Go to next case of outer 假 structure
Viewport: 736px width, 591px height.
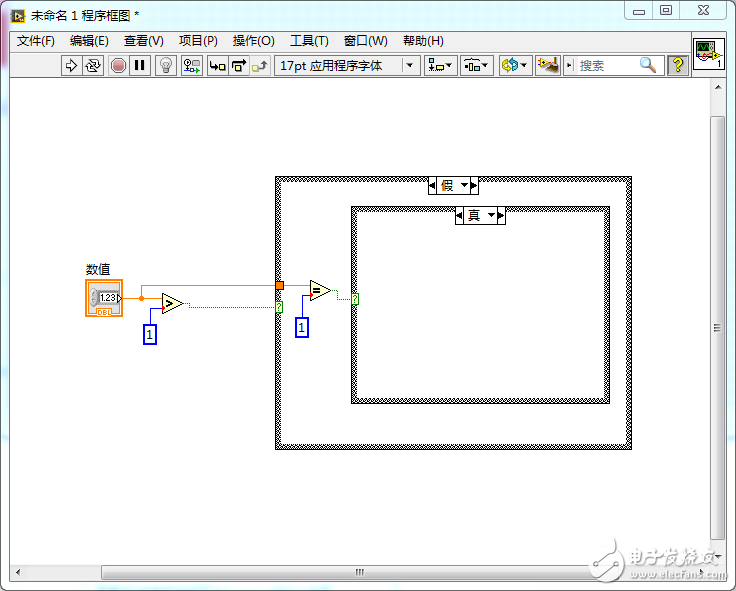click(x=474, y=185)
